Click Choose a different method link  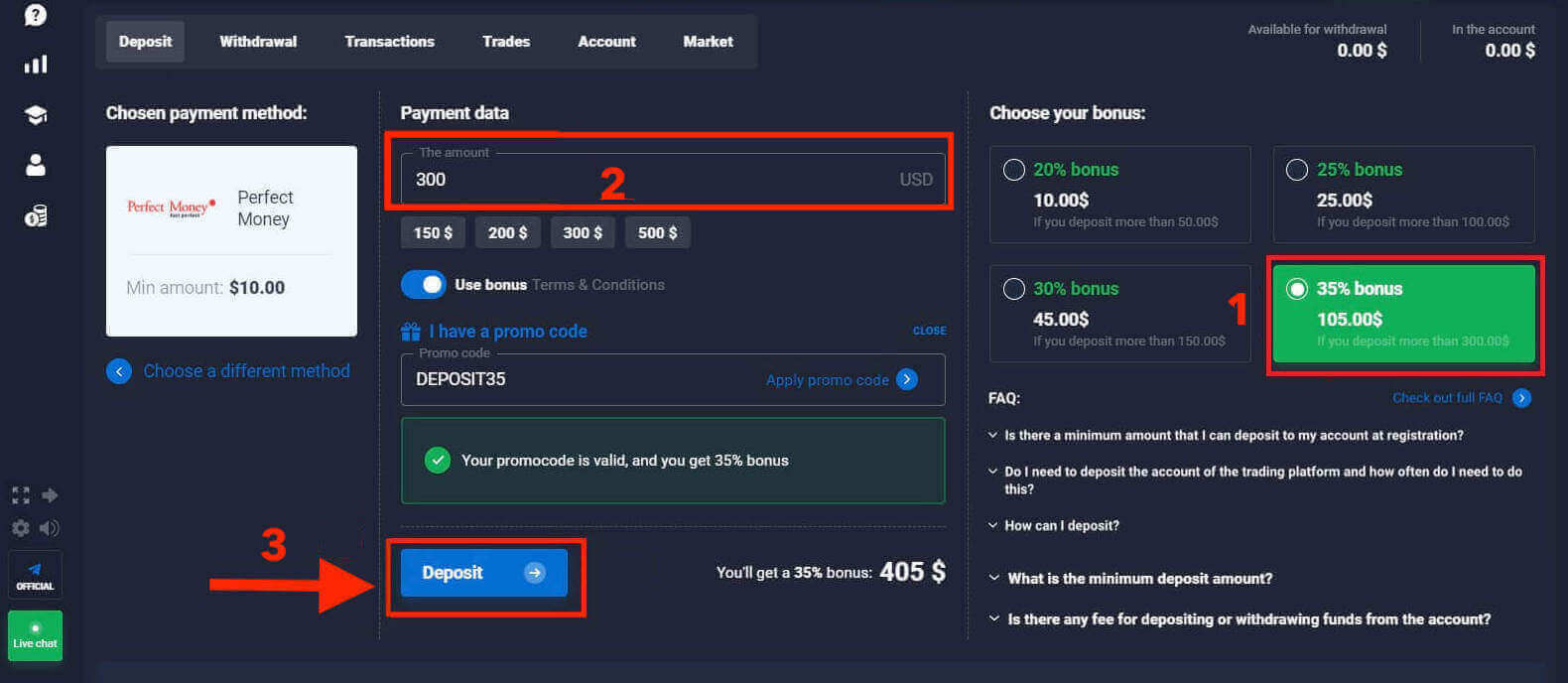(246, 371)
